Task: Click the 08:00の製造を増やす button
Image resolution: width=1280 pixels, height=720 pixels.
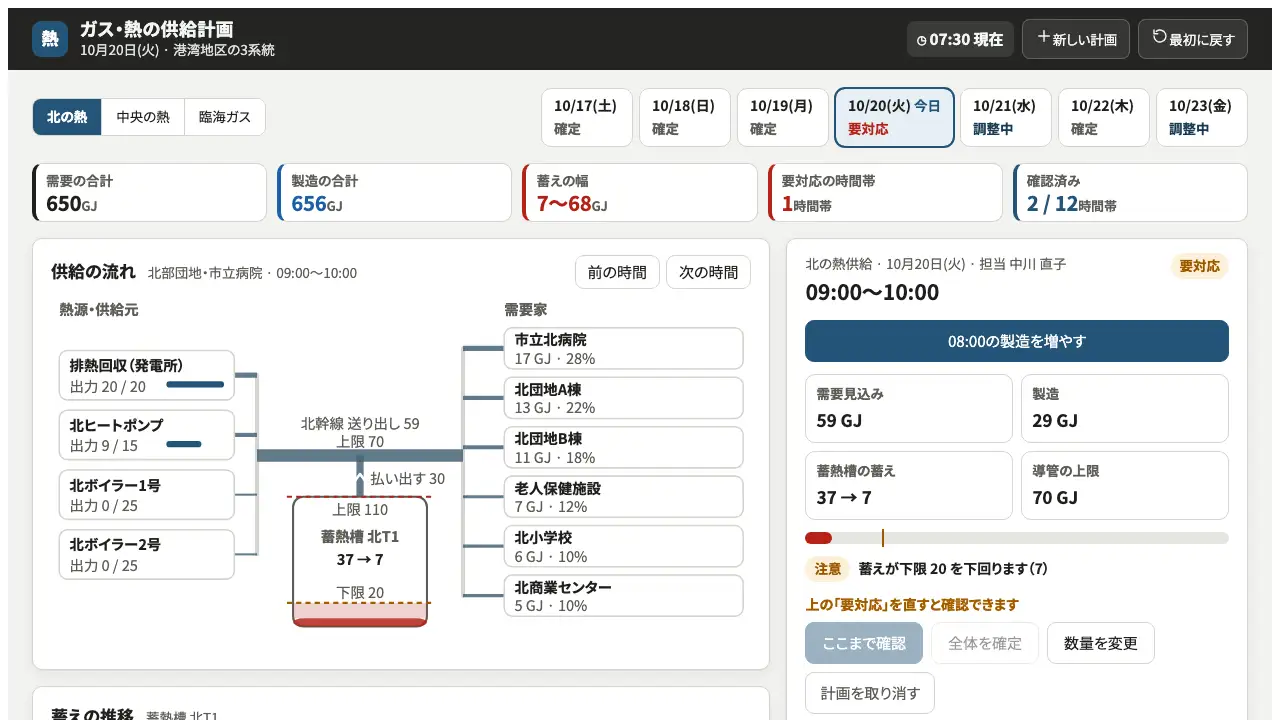Action: [1017, 341]
